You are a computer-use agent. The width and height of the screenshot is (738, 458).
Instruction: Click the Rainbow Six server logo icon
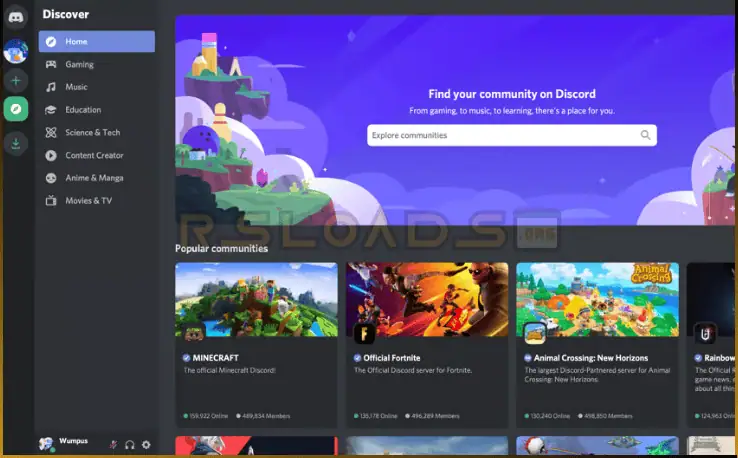(x=705, y=334)
